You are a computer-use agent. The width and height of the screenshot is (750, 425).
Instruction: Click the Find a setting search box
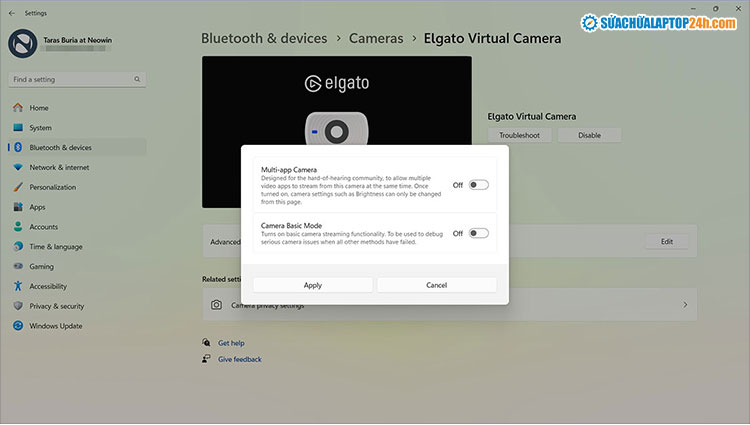pos(77,79)
